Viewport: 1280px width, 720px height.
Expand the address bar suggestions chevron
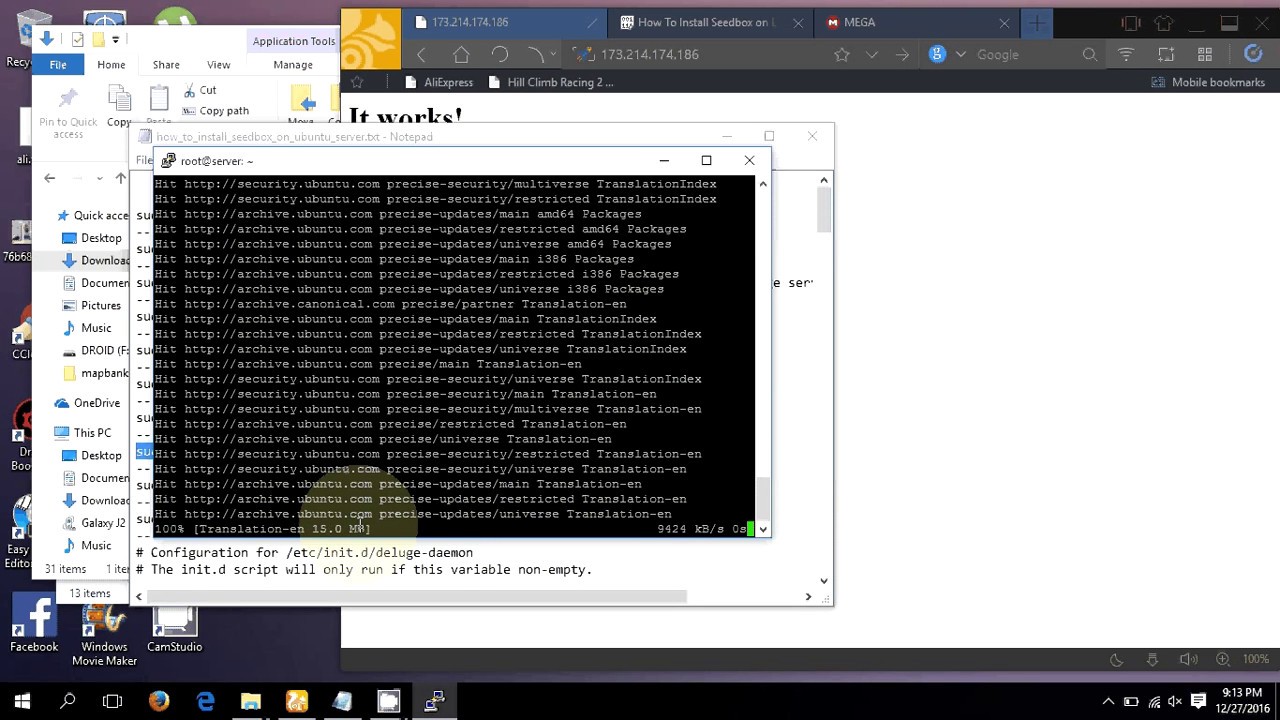pyautogui.click(x=872, y=55)
